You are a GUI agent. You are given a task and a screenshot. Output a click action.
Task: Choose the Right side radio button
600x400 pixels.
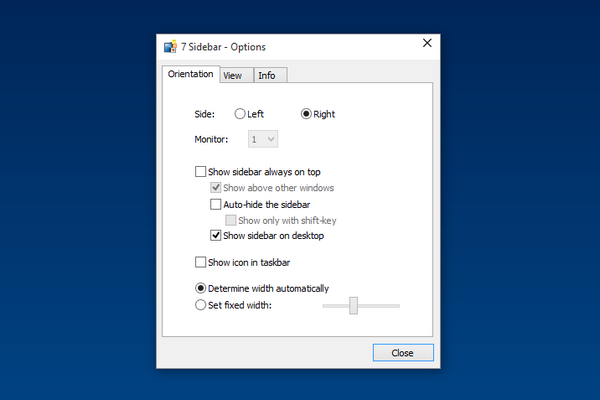(x=307, y=114)
